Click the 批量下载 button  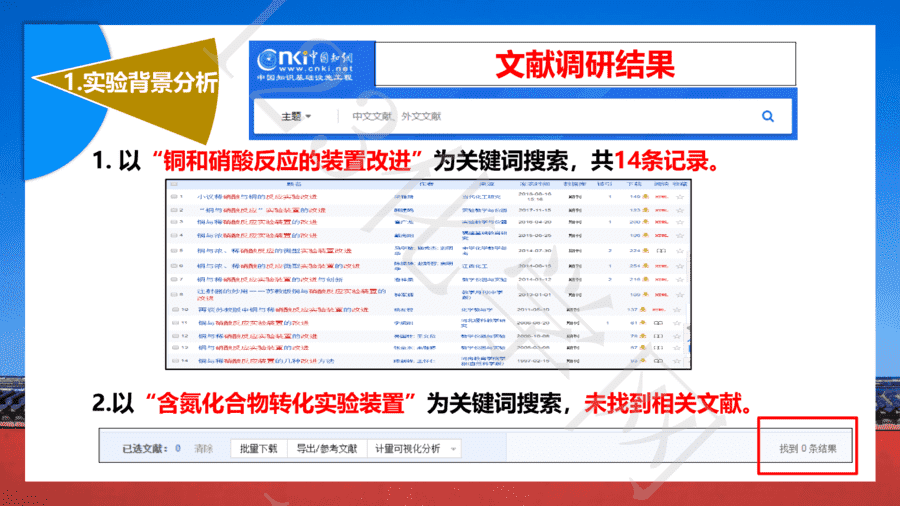[x=258, y=449]
